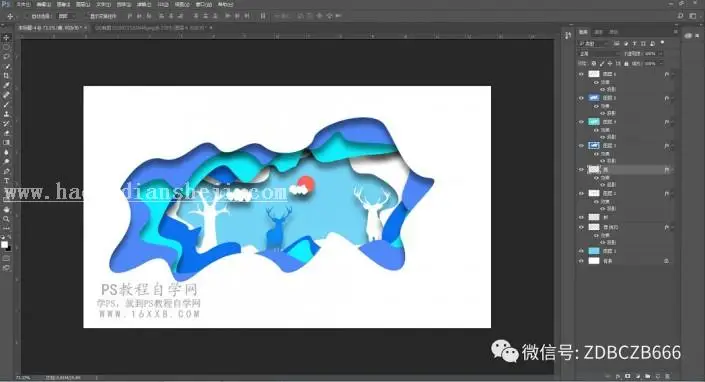Image resolution: width=705 pixels, height=382 pixels.
Task: Select the Eyedropper tool
Action: (x=6, y=85)
